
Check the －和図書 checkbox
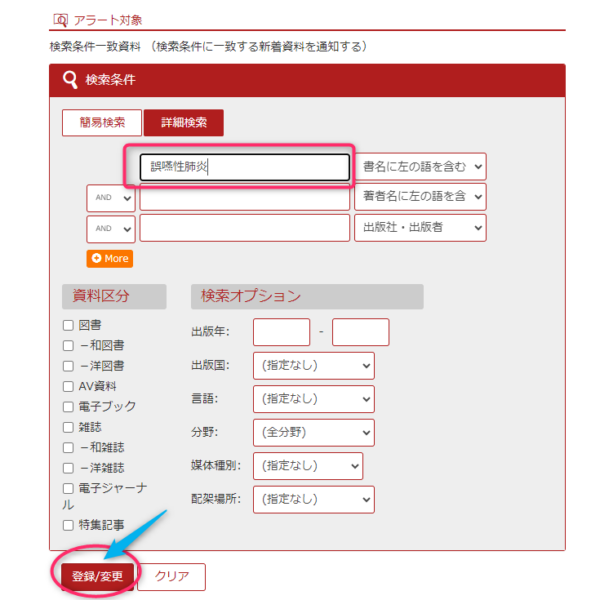coord(68,346)
